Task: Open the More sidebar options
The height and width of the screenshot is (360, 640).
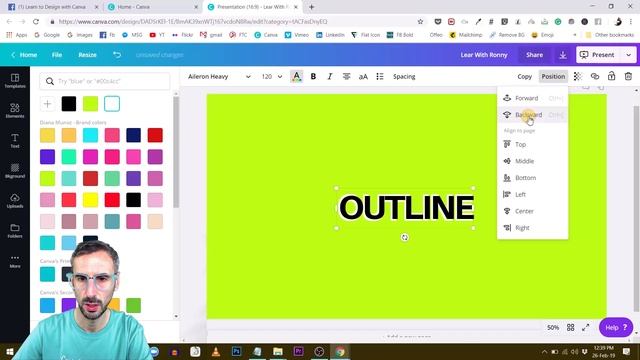Action: pyautogui.click(x=15, y=261)
